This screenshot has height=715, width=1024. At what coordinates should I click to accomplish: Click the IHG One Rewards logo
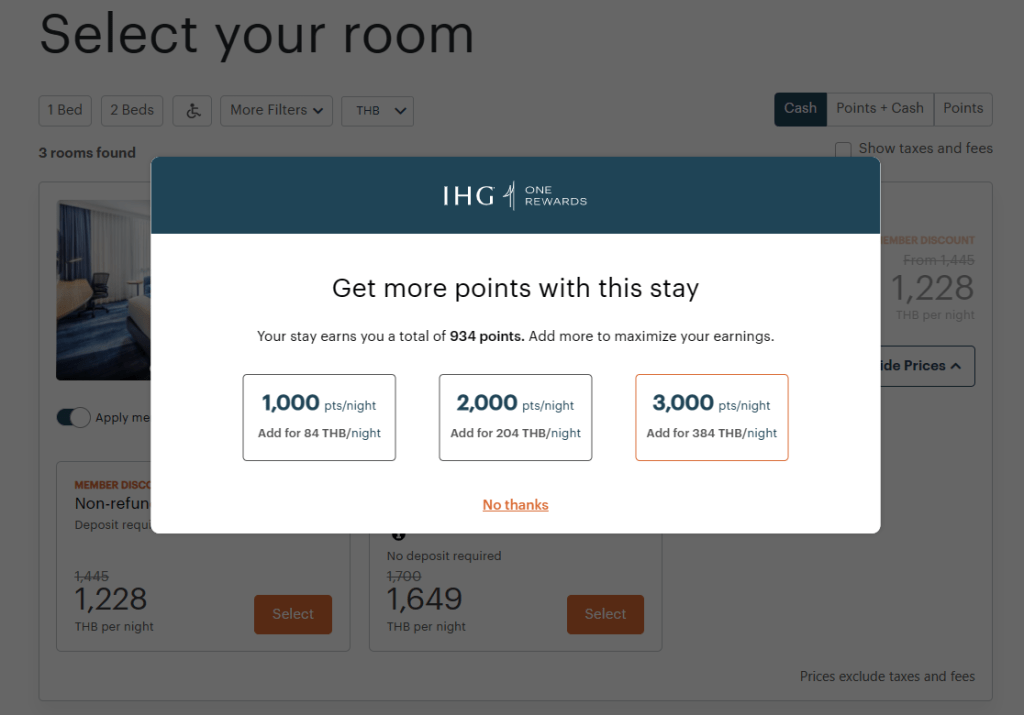[x=515, y=195]
